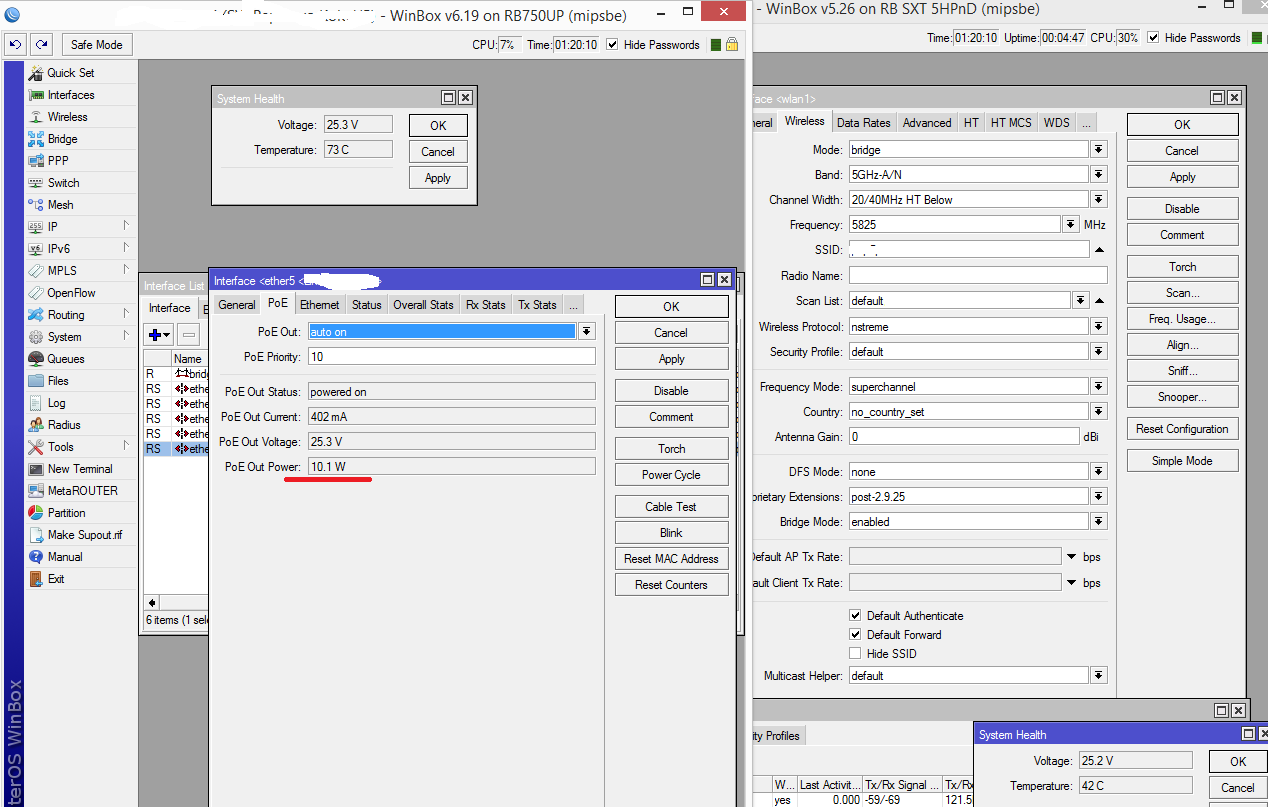Enable the Hide SSID checkbox

(855, 654)
